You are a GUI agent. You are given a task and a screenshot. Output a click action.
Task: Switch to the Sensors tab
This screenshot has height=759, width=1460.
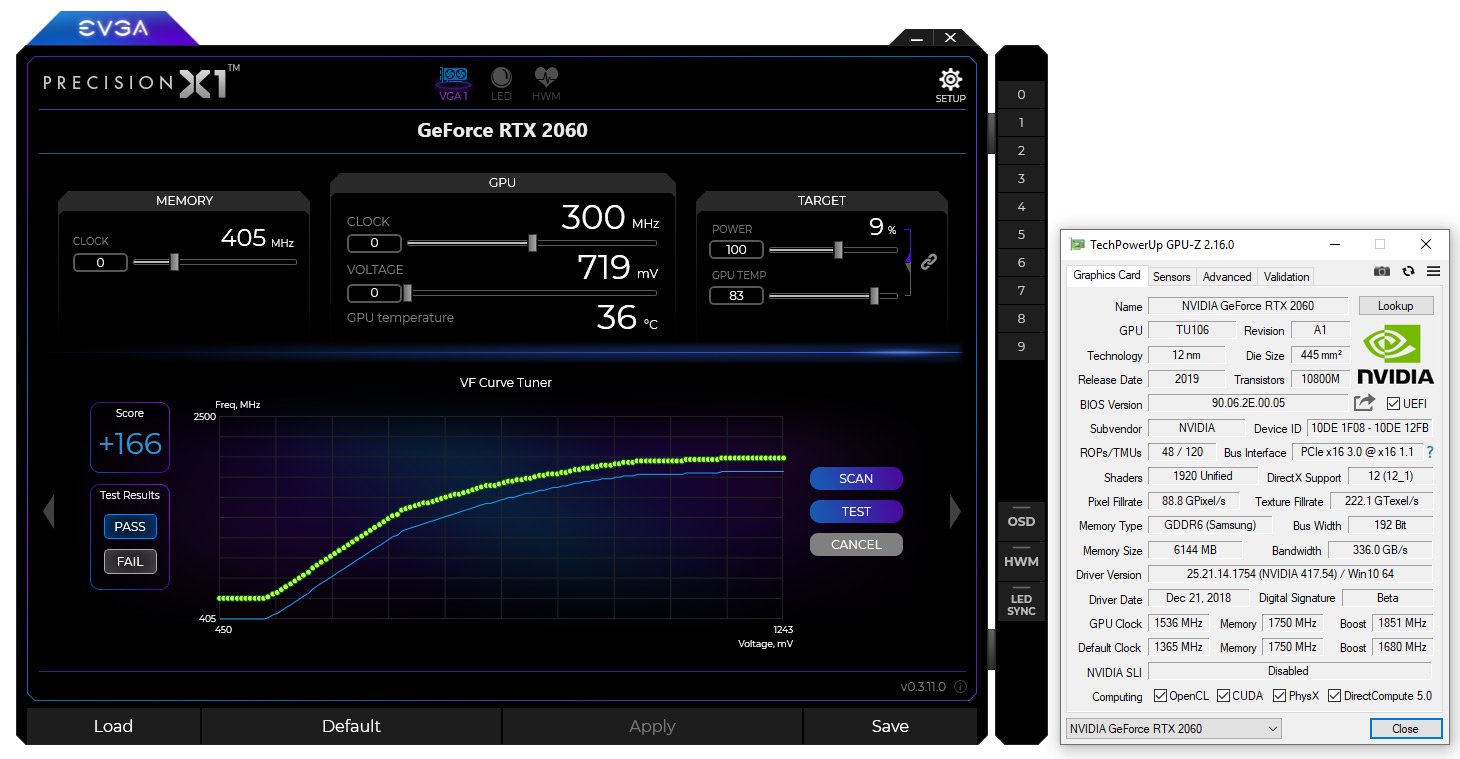pyautogui.click(x=1171, y=277)
